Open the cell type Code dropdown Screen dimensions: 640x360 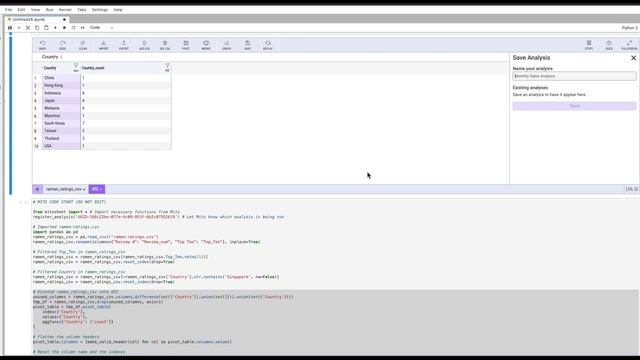pyautogui.click(x=102, y=28)
